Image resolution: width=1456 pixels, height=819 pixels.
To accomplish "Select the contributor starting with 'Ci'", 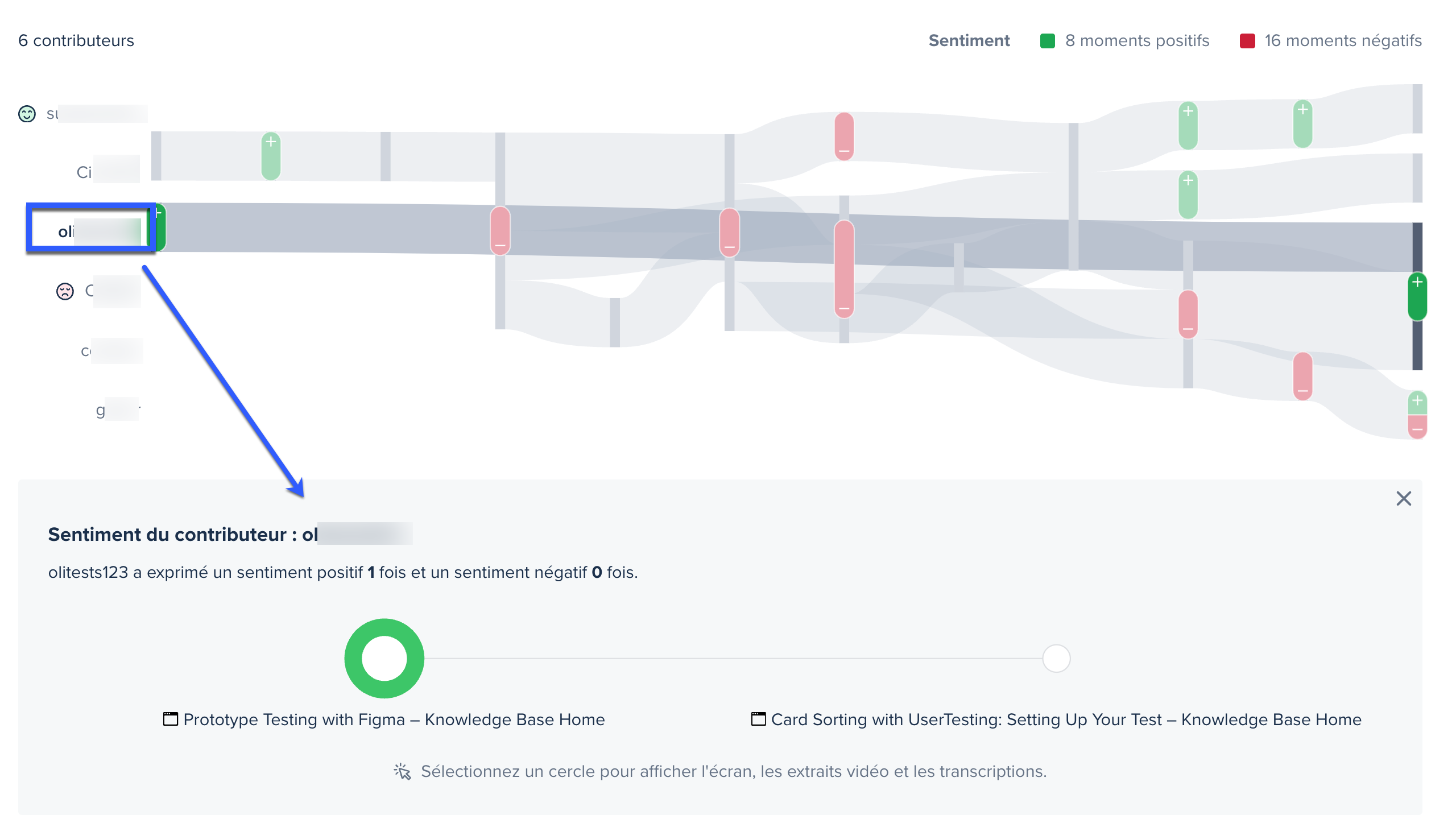I will click(107, 172).
